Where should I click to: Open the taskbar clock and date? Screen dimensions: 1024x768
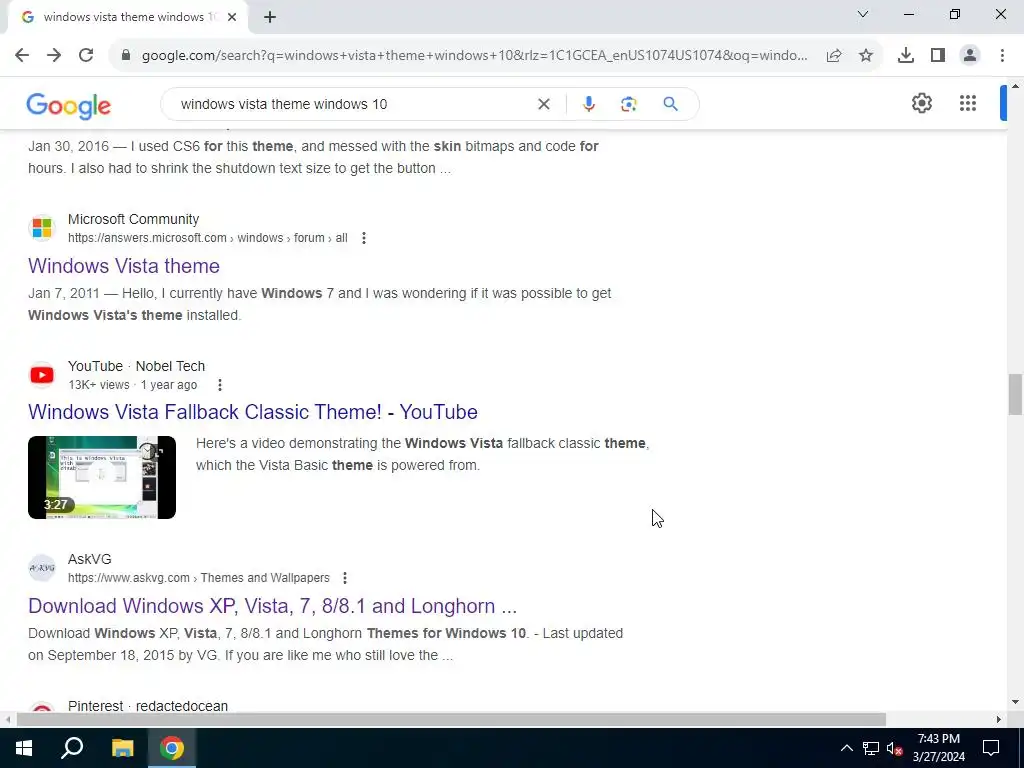pos(938,748)
